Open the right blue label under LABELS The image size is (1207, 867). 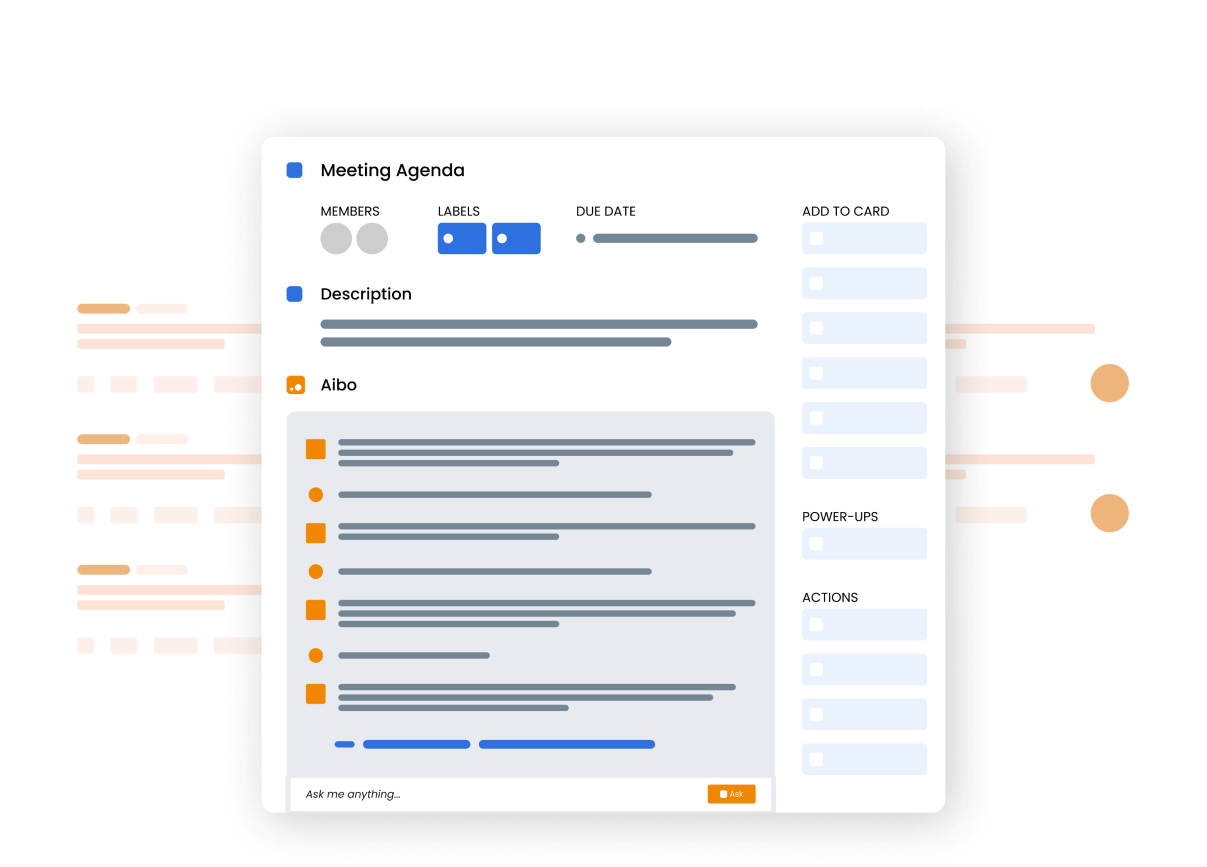pyautogui.click(x=516, y=239)
